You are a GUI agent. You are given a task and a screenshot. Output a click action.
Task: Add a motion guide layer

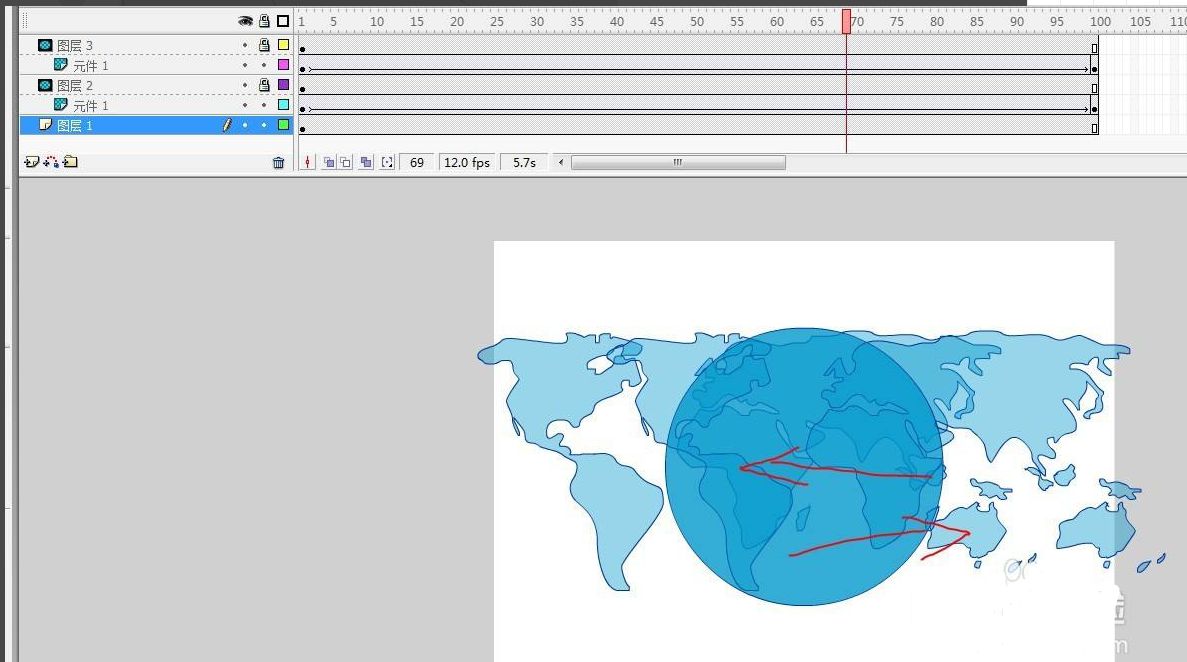point(50,162)
